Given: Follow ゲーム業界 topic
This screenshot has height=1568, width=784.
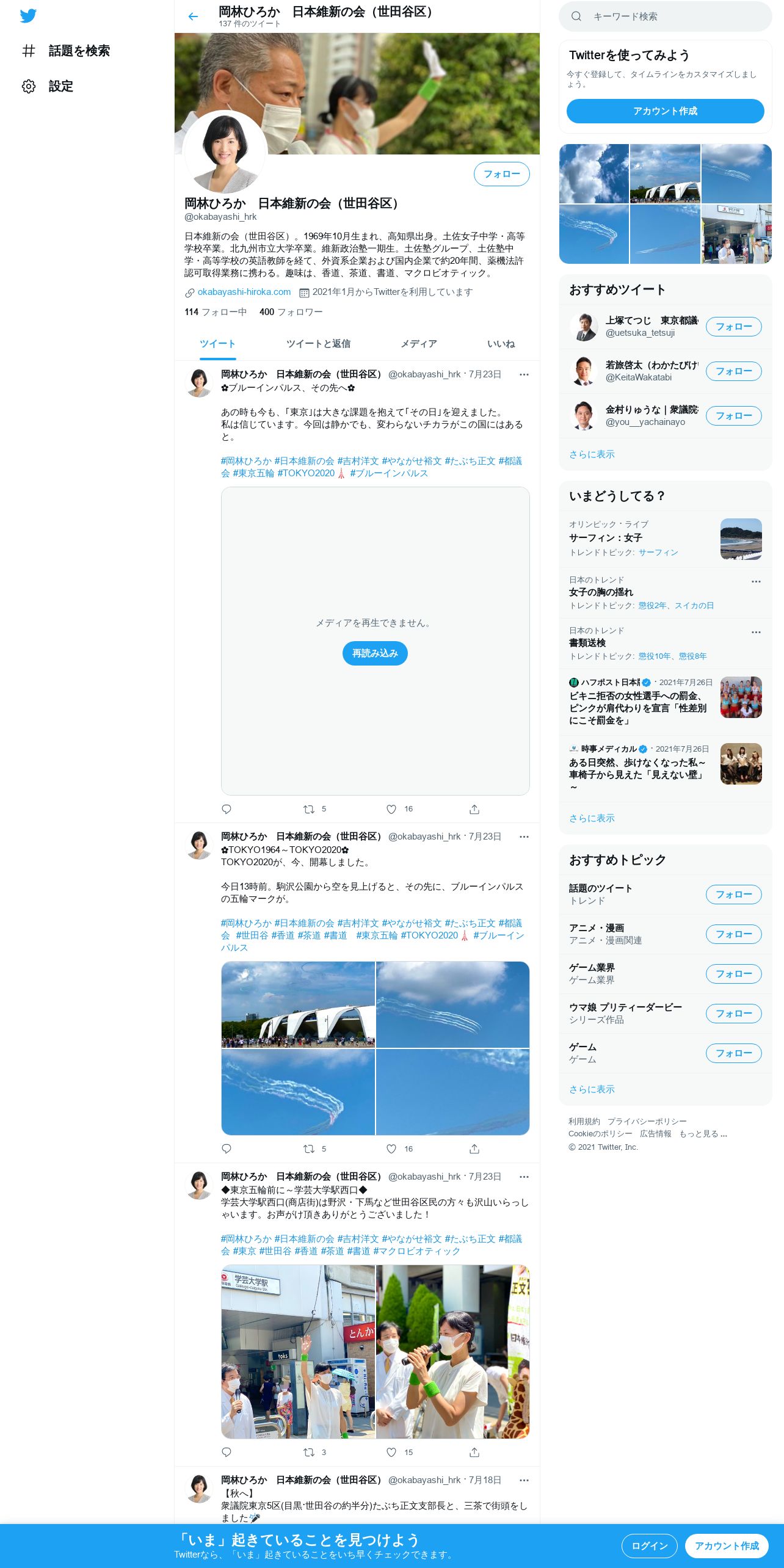Looking at the screenshot, I should (734, 974).
